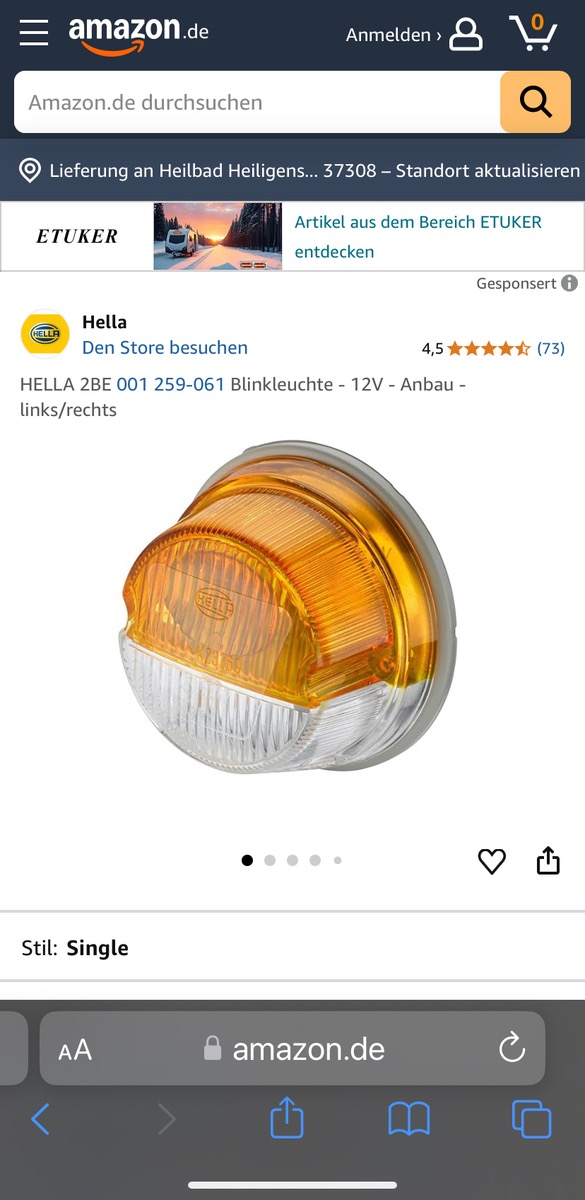Go back in Safari
The height and width of the screenshot is (1200, 585).
[x=40, y=1119]
